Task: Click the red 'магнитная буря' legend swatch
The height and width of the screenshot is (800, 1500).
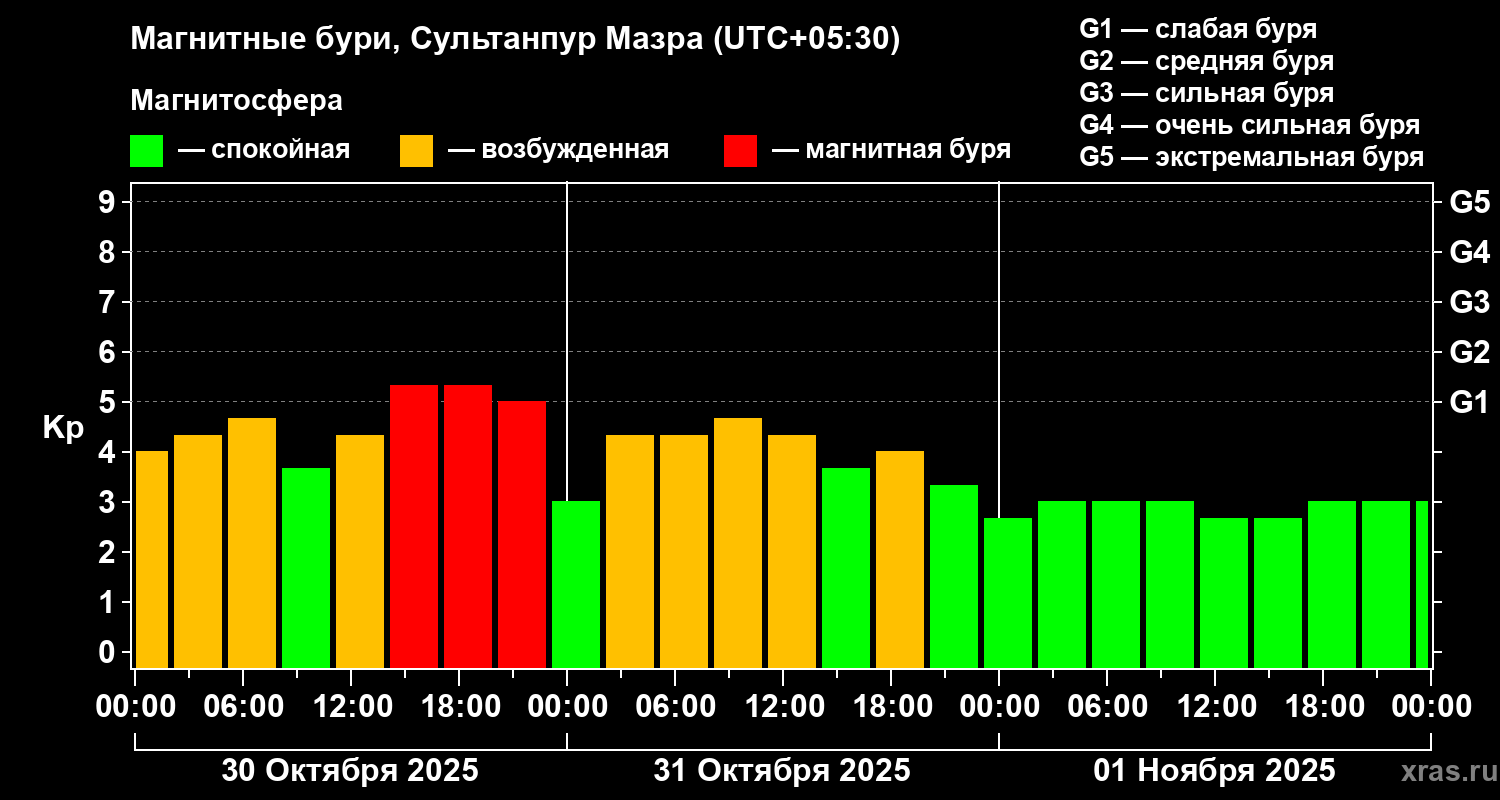Action: click(x=740, y=150)
